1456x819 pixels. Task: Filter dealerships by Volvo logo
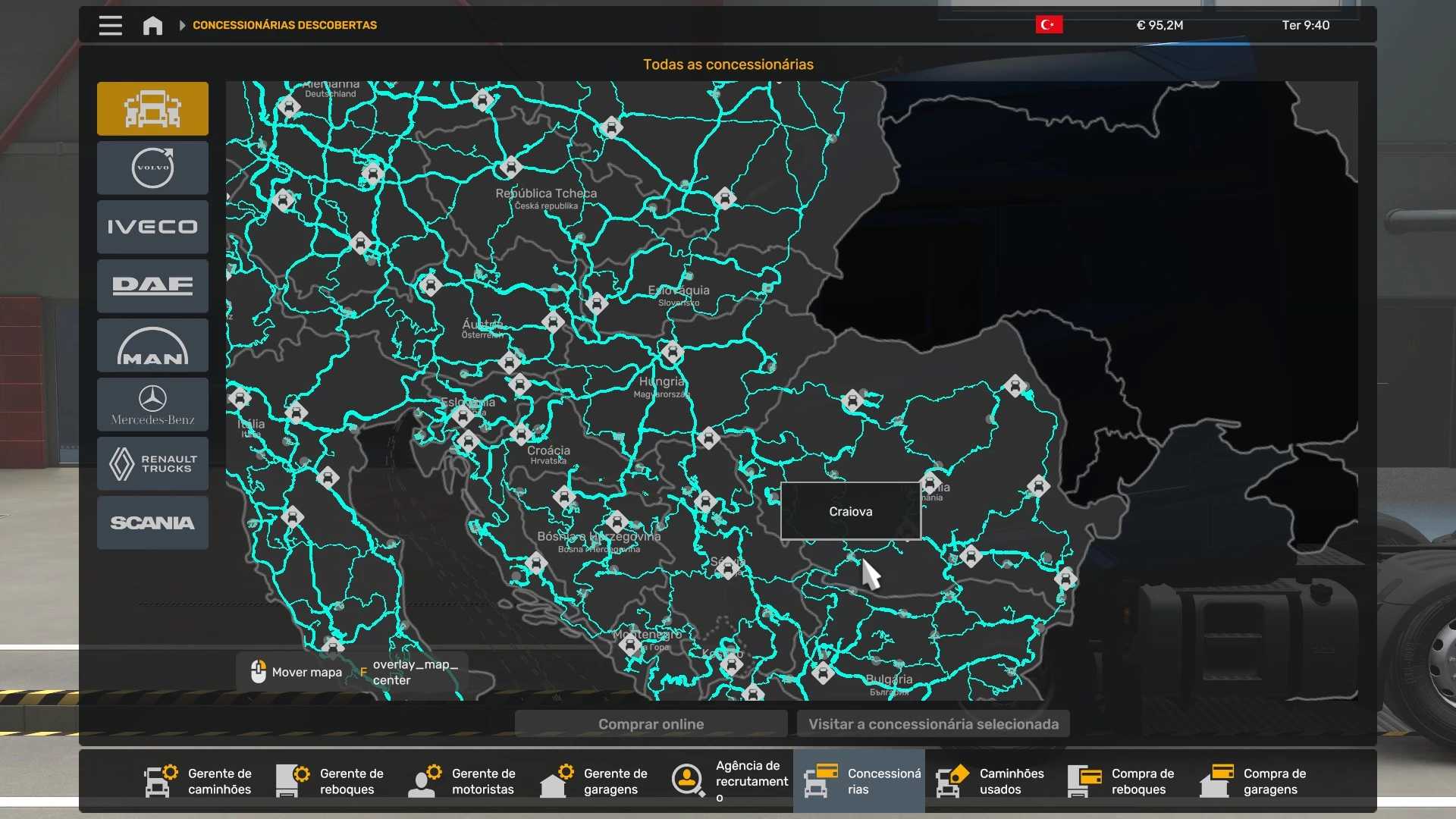click(152, 168)
